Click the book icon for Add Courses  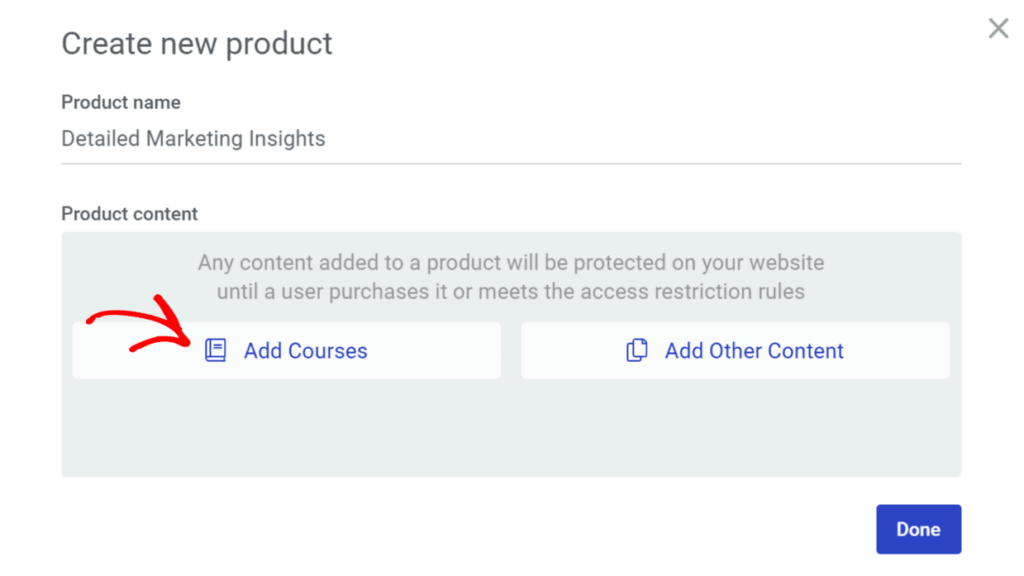point(215,351)
